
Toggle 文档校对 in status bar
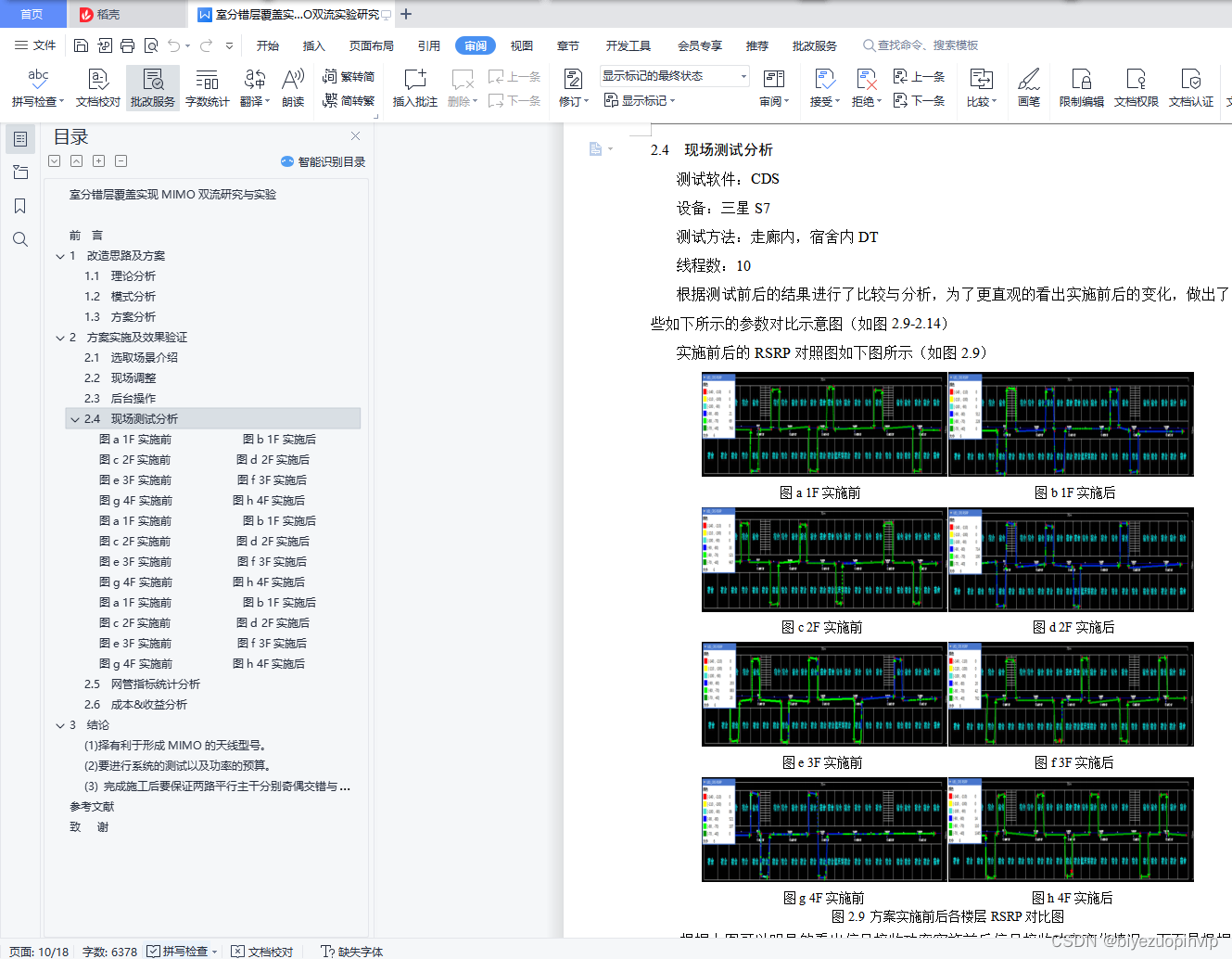tap(262, 951)
